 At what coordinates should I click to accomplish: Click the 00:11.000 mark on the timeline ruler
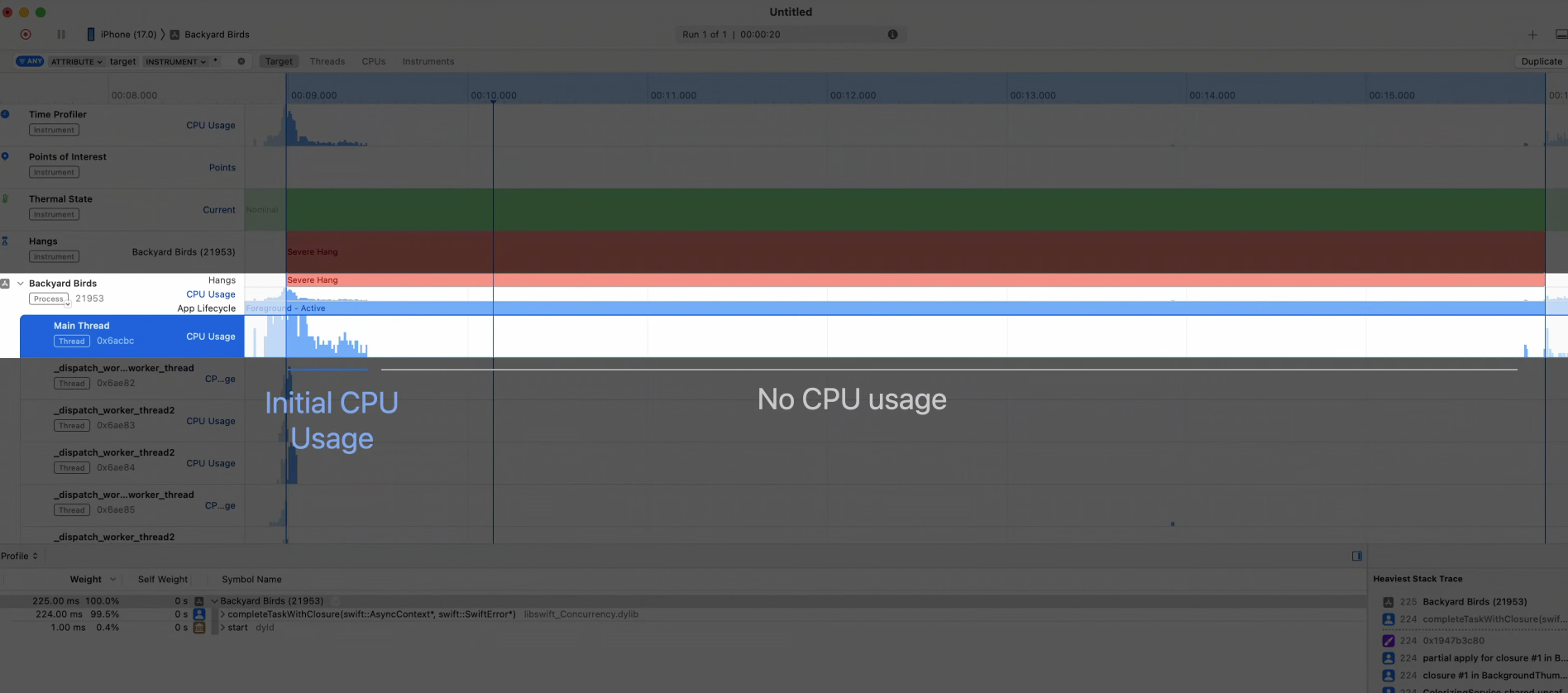click(x=673, y=95)
